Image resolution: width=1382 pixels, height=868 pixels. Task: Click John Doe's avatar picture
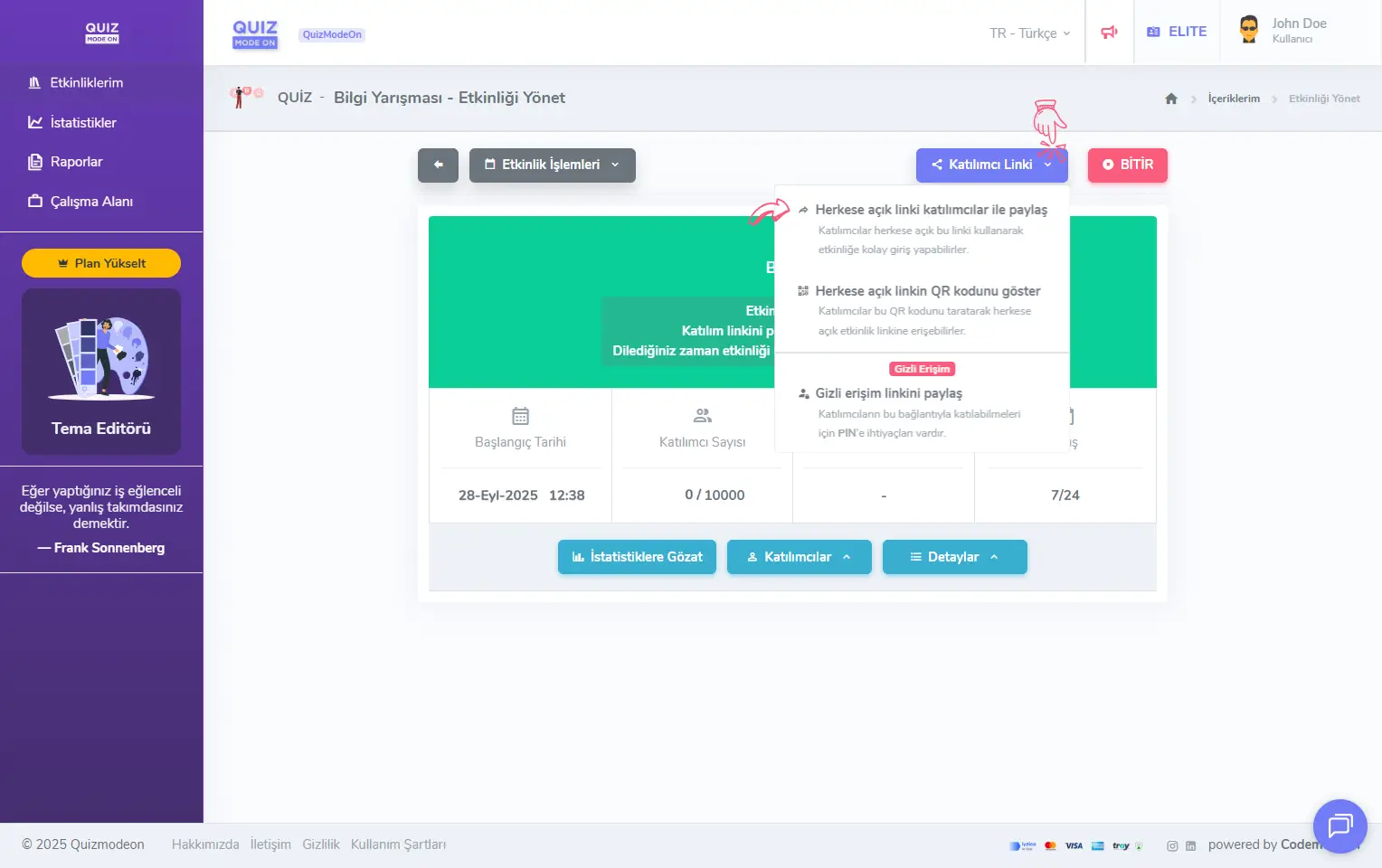1249,30
